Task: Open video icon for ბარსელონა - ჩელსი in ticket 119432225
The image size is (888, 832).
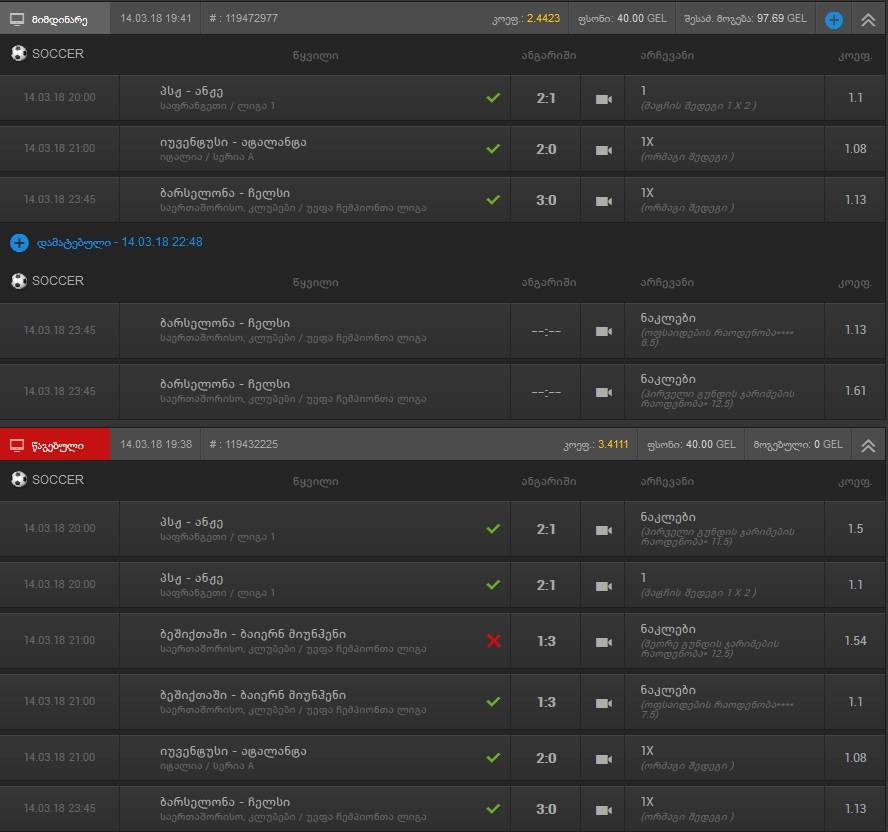Action: 604,810
